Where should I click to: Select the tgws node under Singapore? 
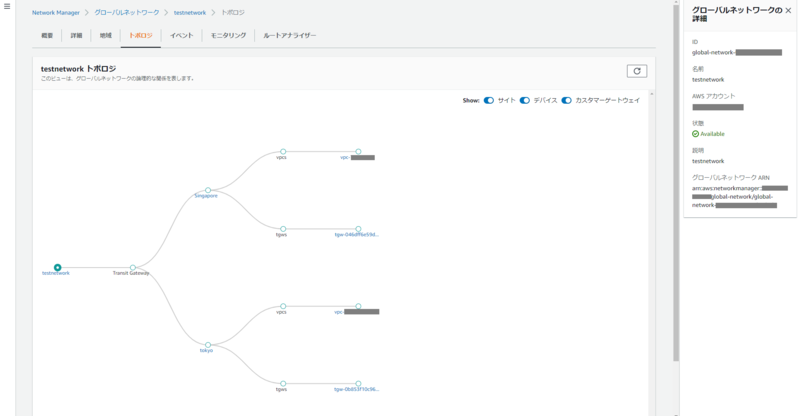(x=283, y=229)
